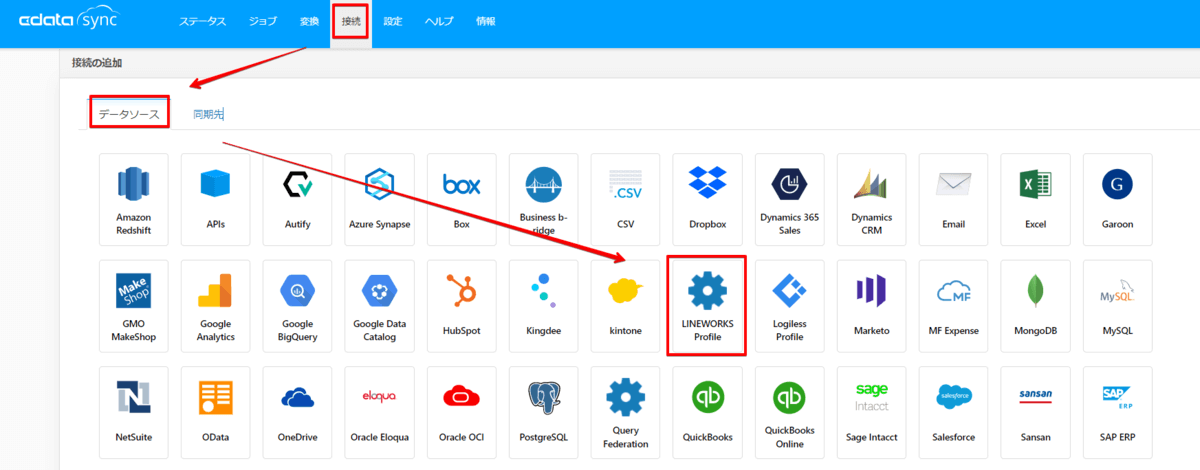
Task: Choose the OData connector tile
Action: click(216, 412)
